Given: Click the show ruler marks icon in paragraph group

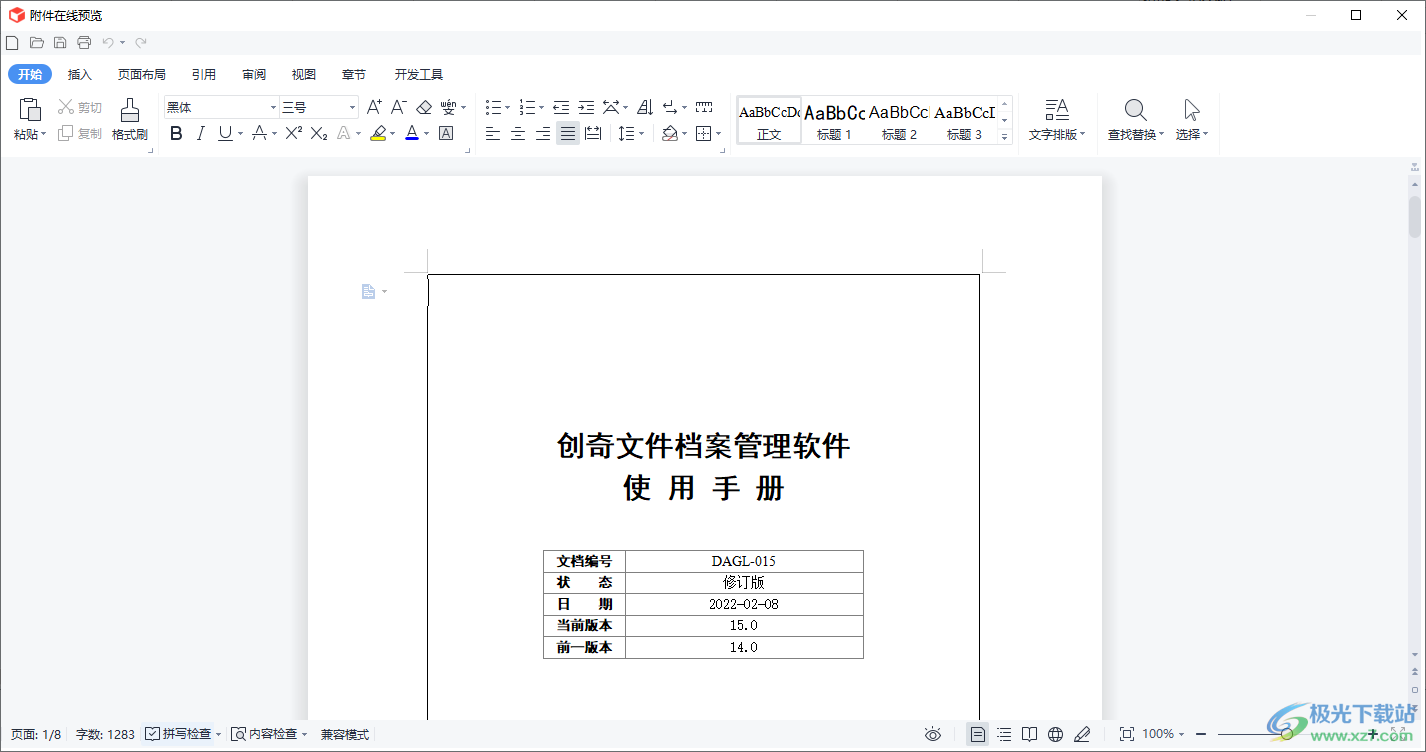Looking at the screenshot, I should coord(704,107).
